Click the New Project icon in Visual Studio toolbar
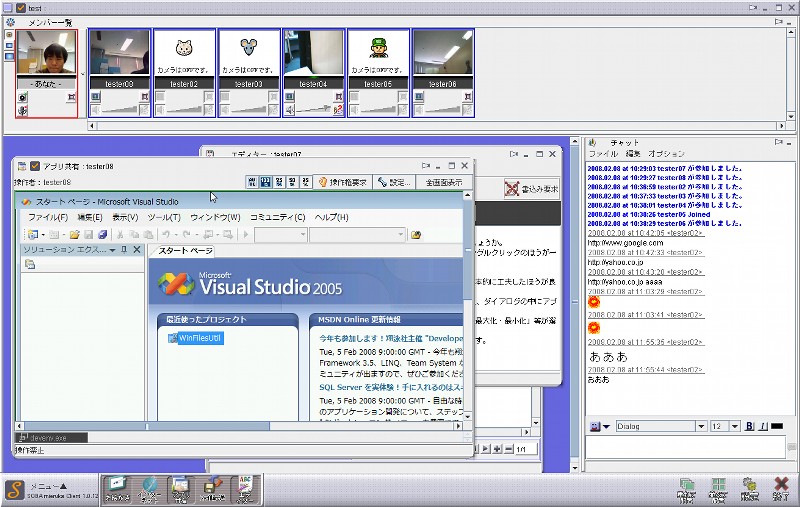The width and height of the screenshot is (800, 507). [x=33, y=235]
